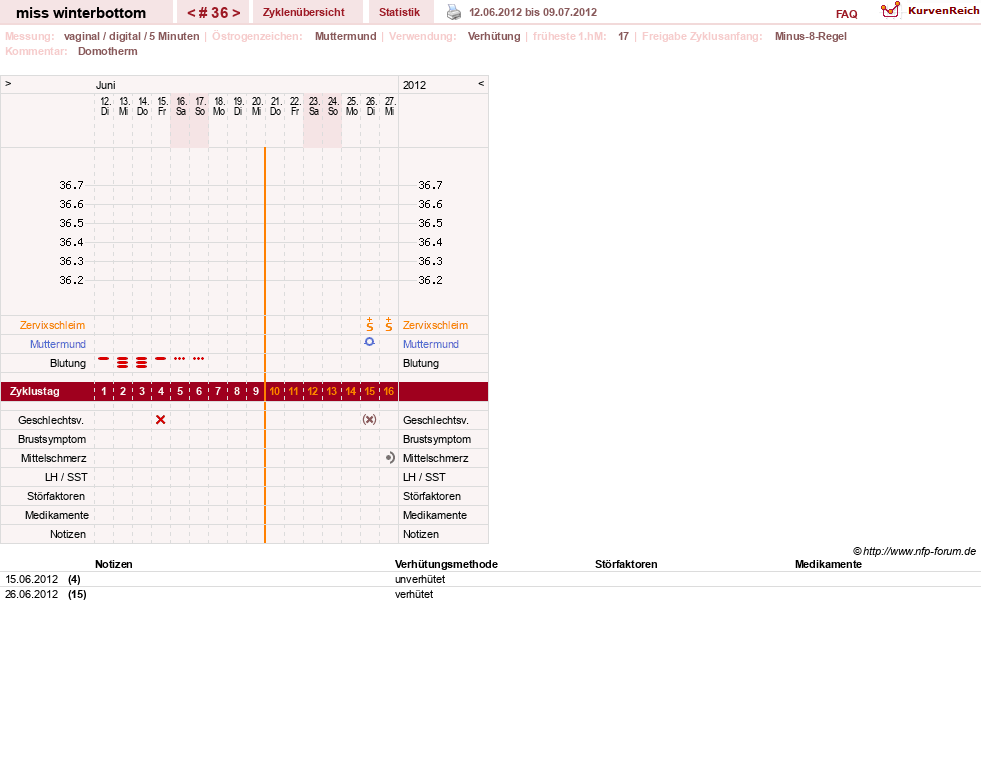Click the right Muttermund label

click(430, 344)
